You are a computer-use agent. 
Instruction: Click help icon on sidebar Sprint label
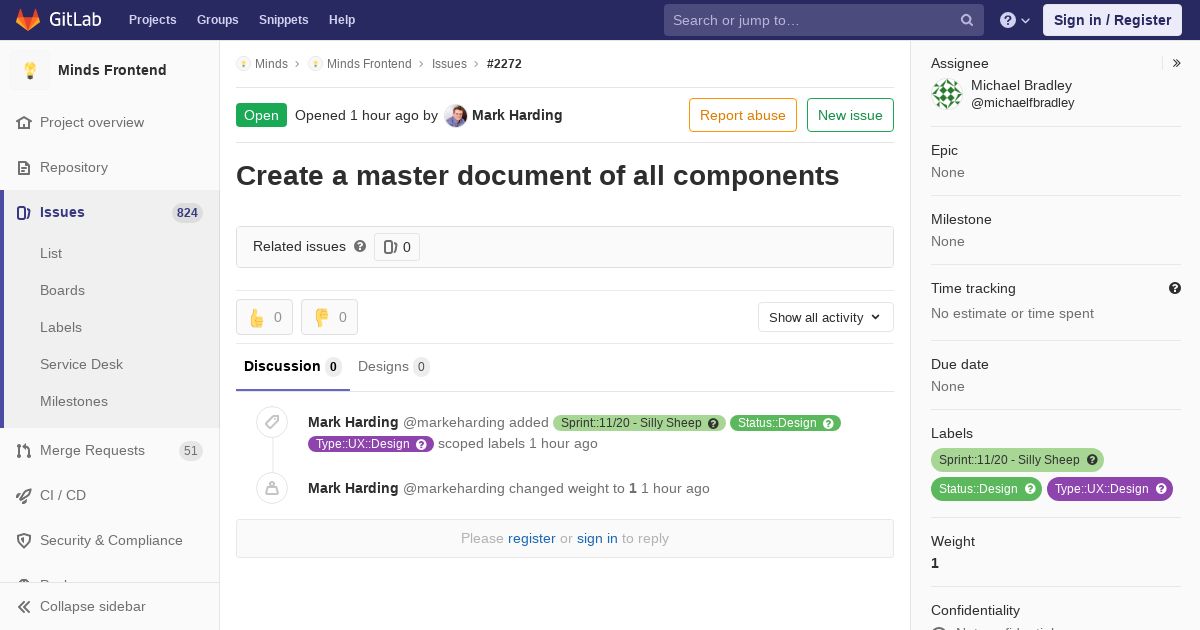[1092, 460]
